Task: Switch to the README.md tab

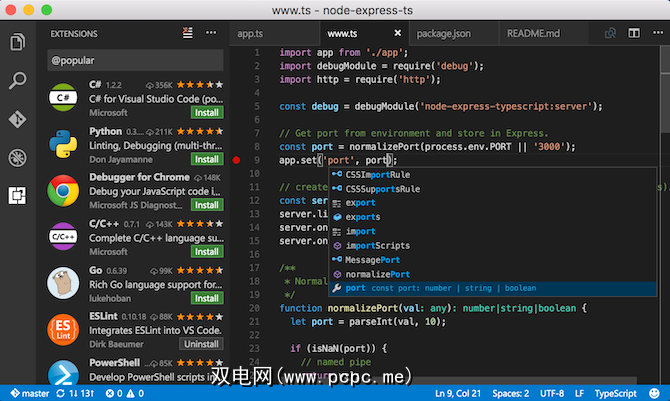Action: [x=532, y=34]
